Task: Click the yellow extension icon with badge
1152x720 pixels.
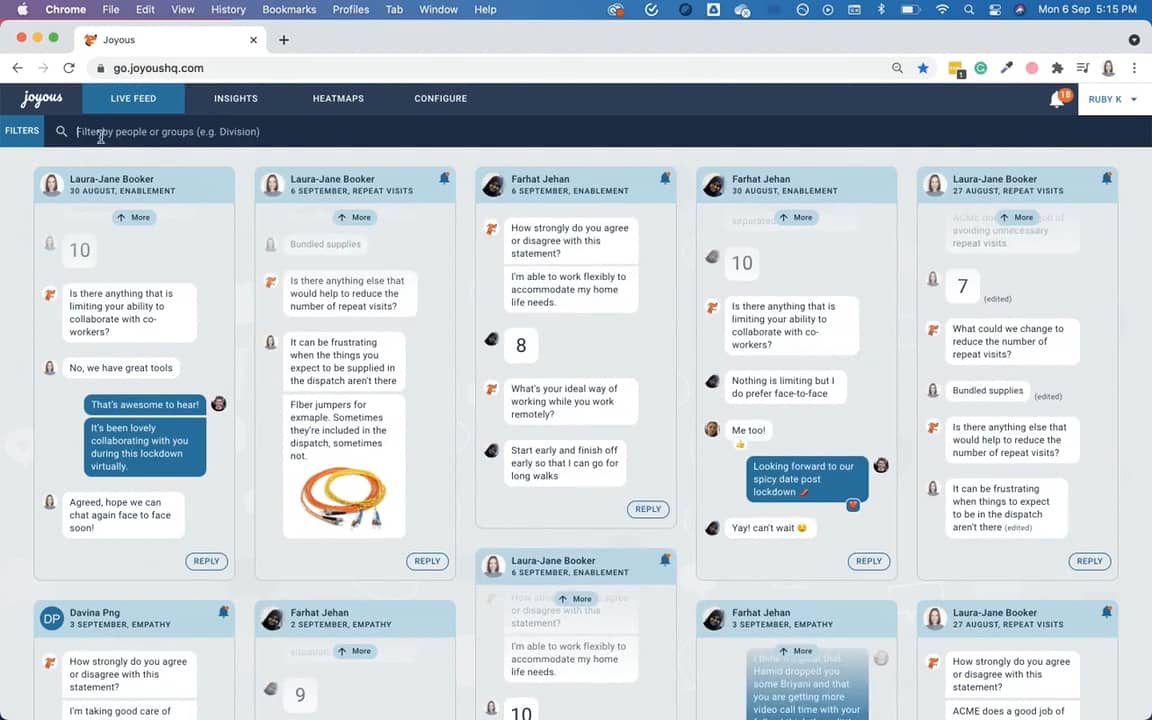Action: 956,69
